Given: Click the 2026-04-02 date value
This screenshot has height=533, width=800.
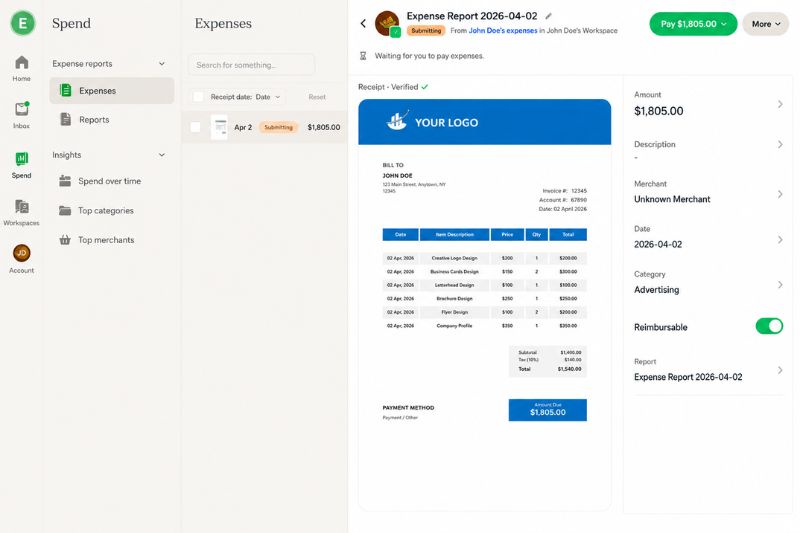Looking at the screenshot, I should [658, 244].
